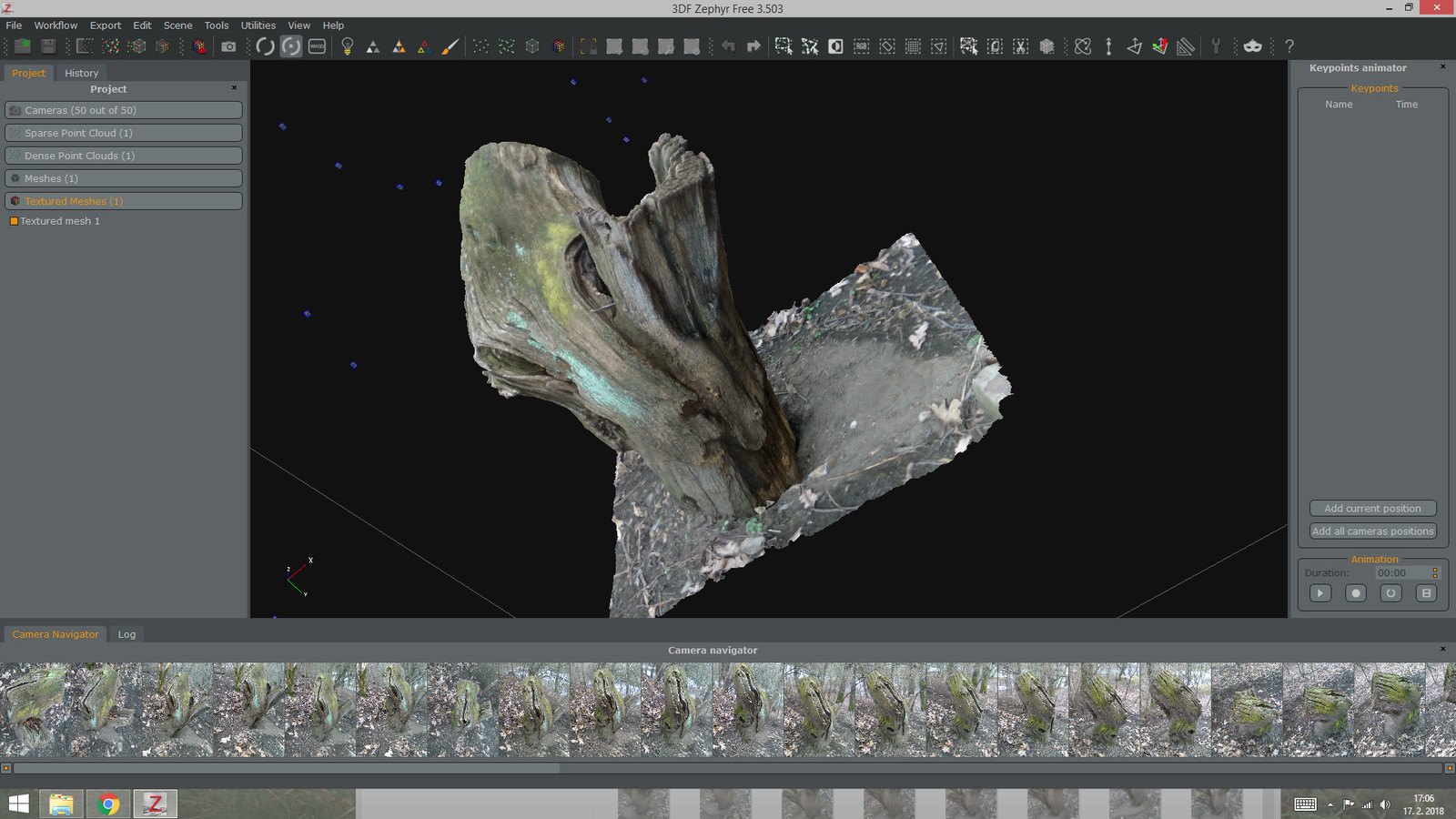Click the Undo arrow in the toolbar
This screenshot has height=819, width=1456.
click(x=728, y=45)
